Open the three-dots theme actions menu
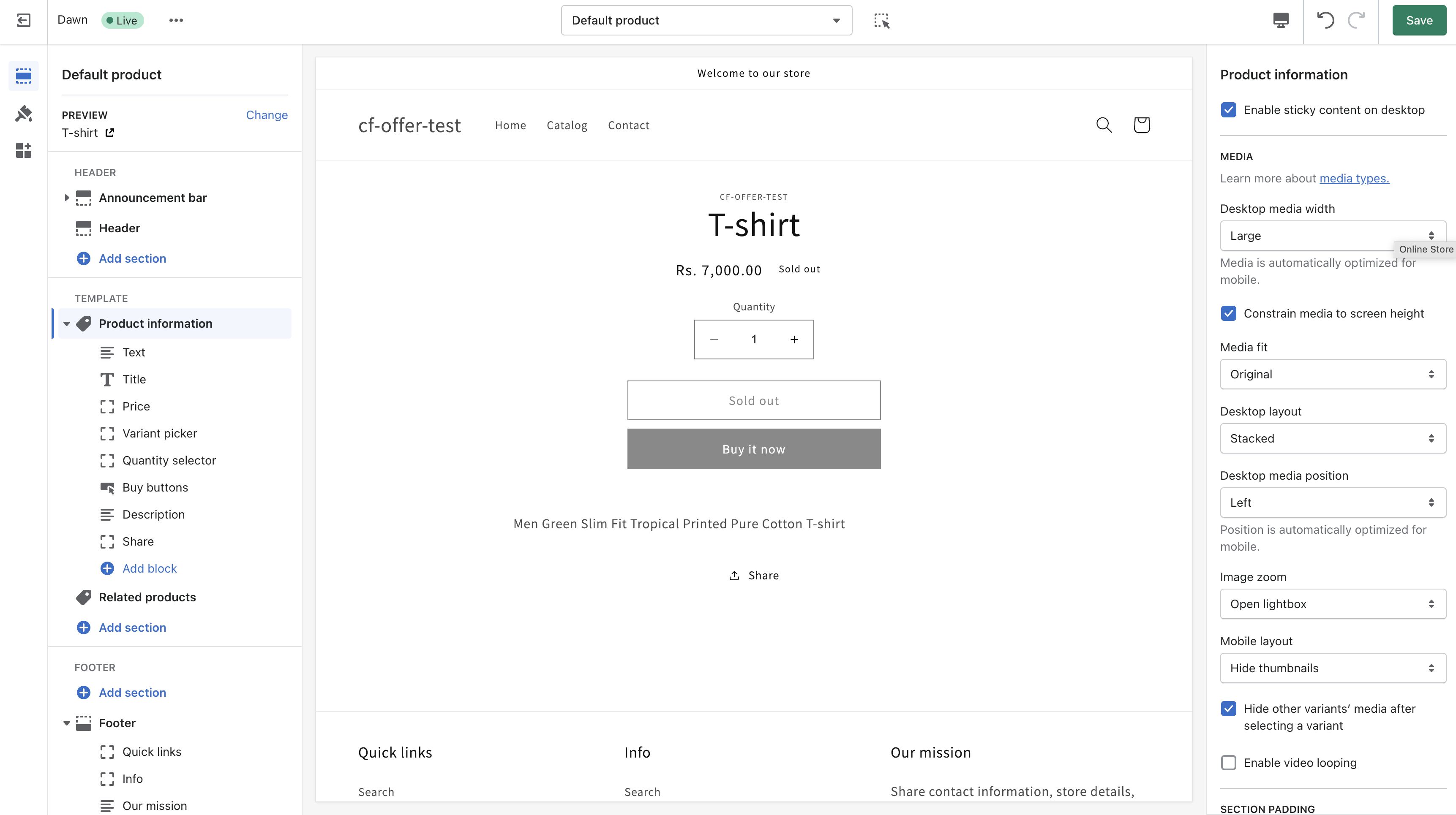 pyautogui.click(x=176, y=20)
